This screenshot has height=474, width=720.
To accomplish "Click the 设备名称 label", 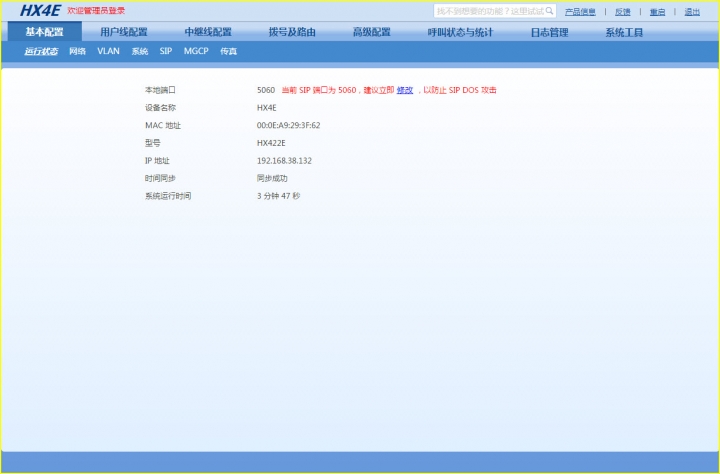I will point(160,108).
